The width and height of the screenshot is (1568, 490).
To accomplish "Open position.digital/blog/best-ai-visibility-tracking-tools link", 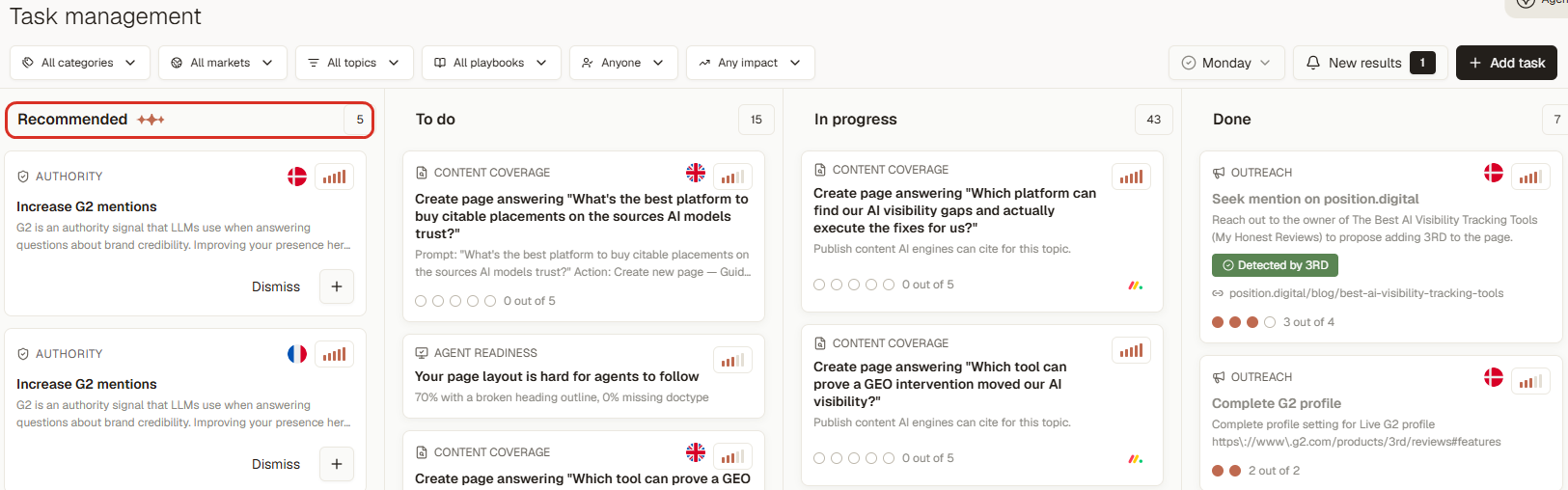I will 1365,293.
